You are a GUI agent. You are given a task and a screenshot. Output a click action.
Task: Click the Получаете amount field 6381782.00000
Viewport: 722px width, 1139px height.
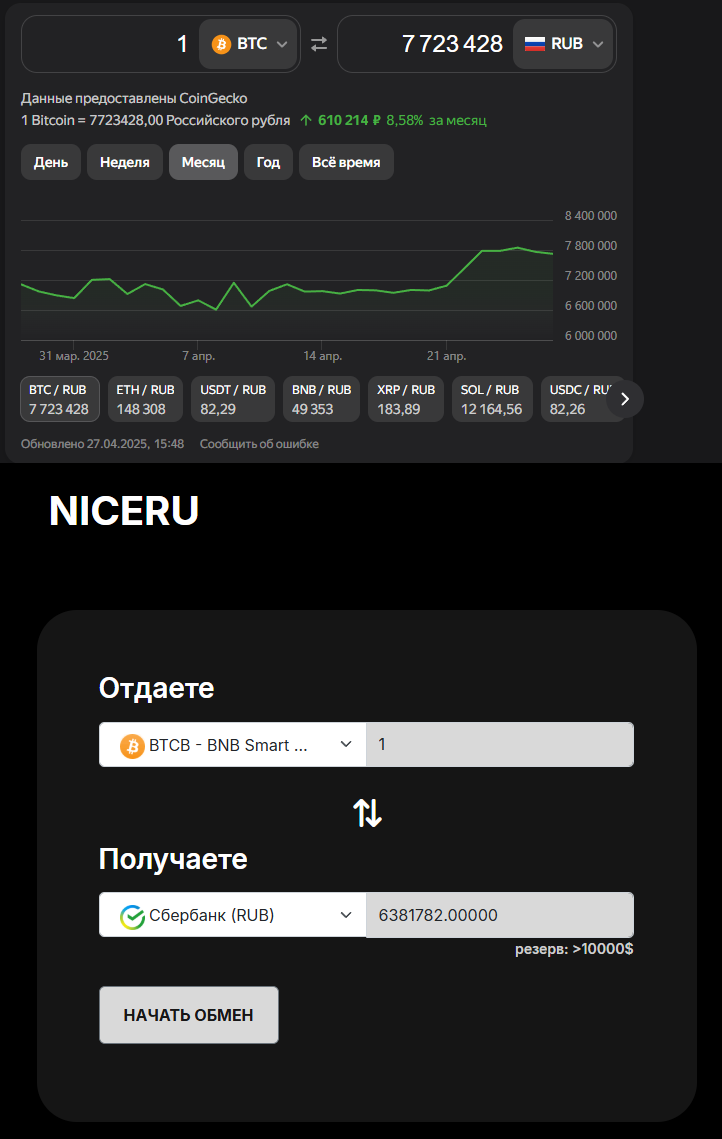[500, 915]
